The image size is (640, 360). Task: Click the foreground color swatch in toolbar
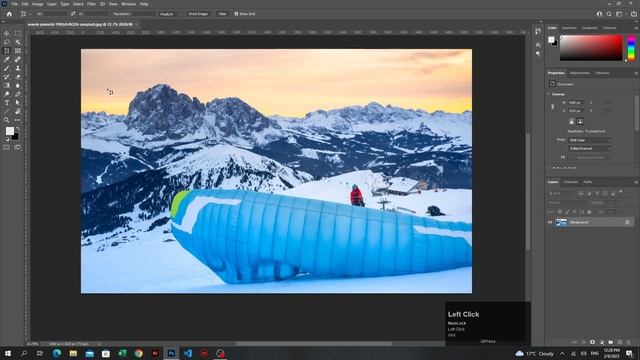coord(9,131)
